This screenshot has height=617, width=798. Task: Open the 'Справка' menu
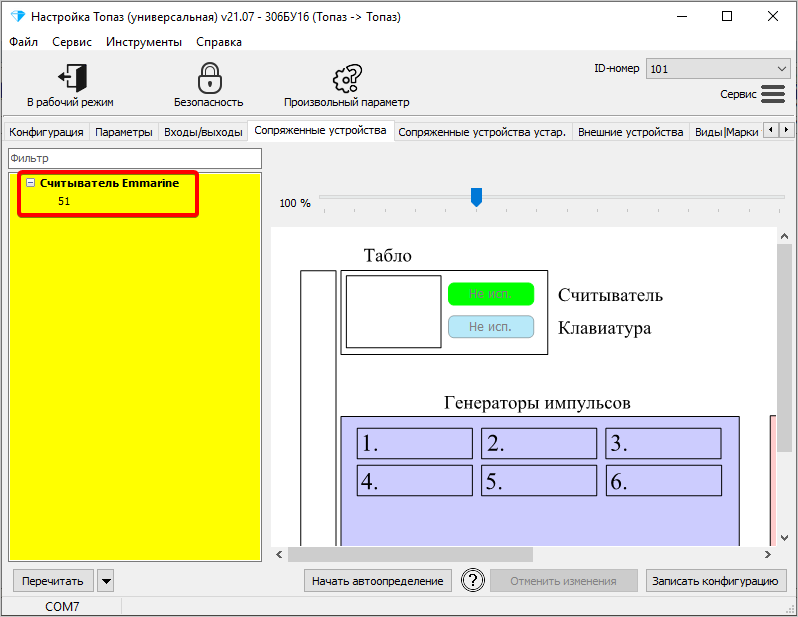[x=219, y=42]
